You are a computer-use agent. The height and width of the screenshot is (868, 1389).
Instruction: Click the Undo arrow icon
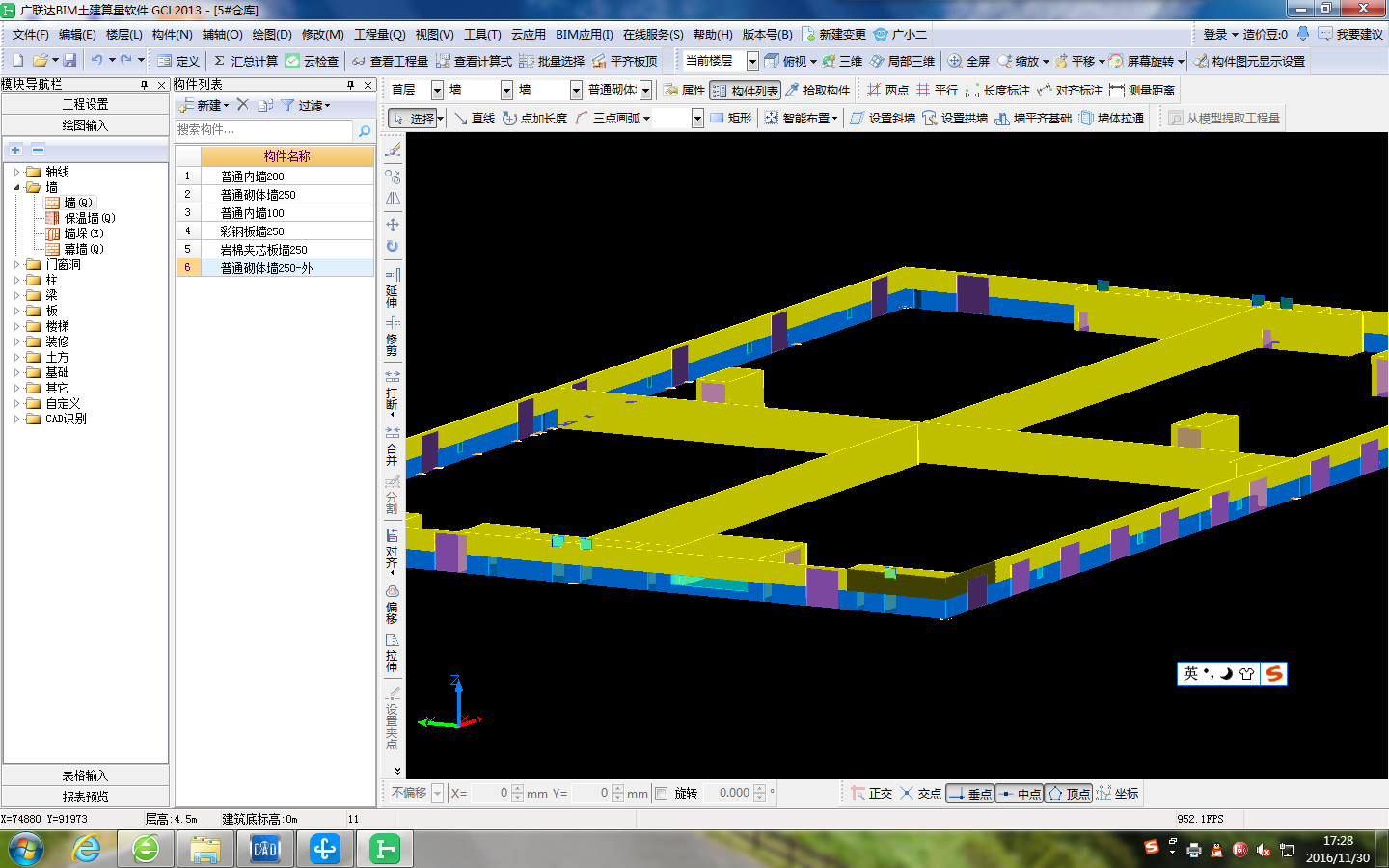[x=96, y=60]
